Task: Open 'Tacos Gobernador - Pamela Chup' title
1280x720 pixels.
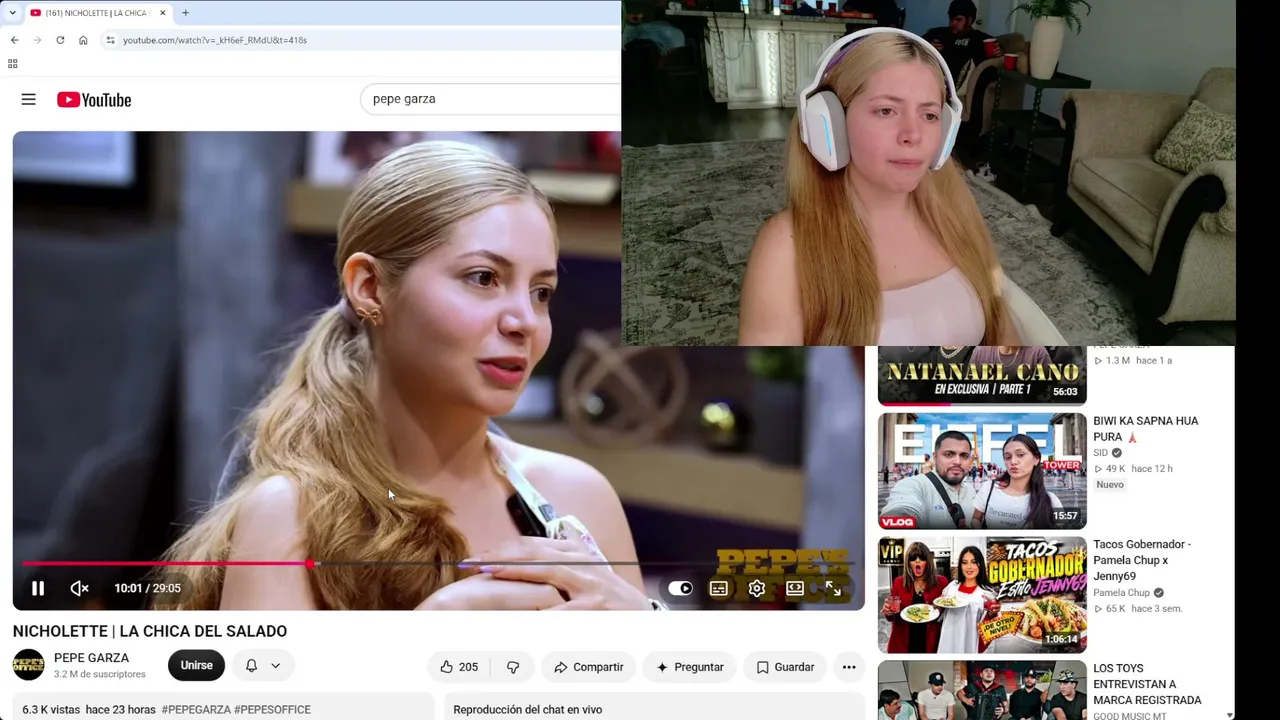Action: click(x=1142, y=560)
